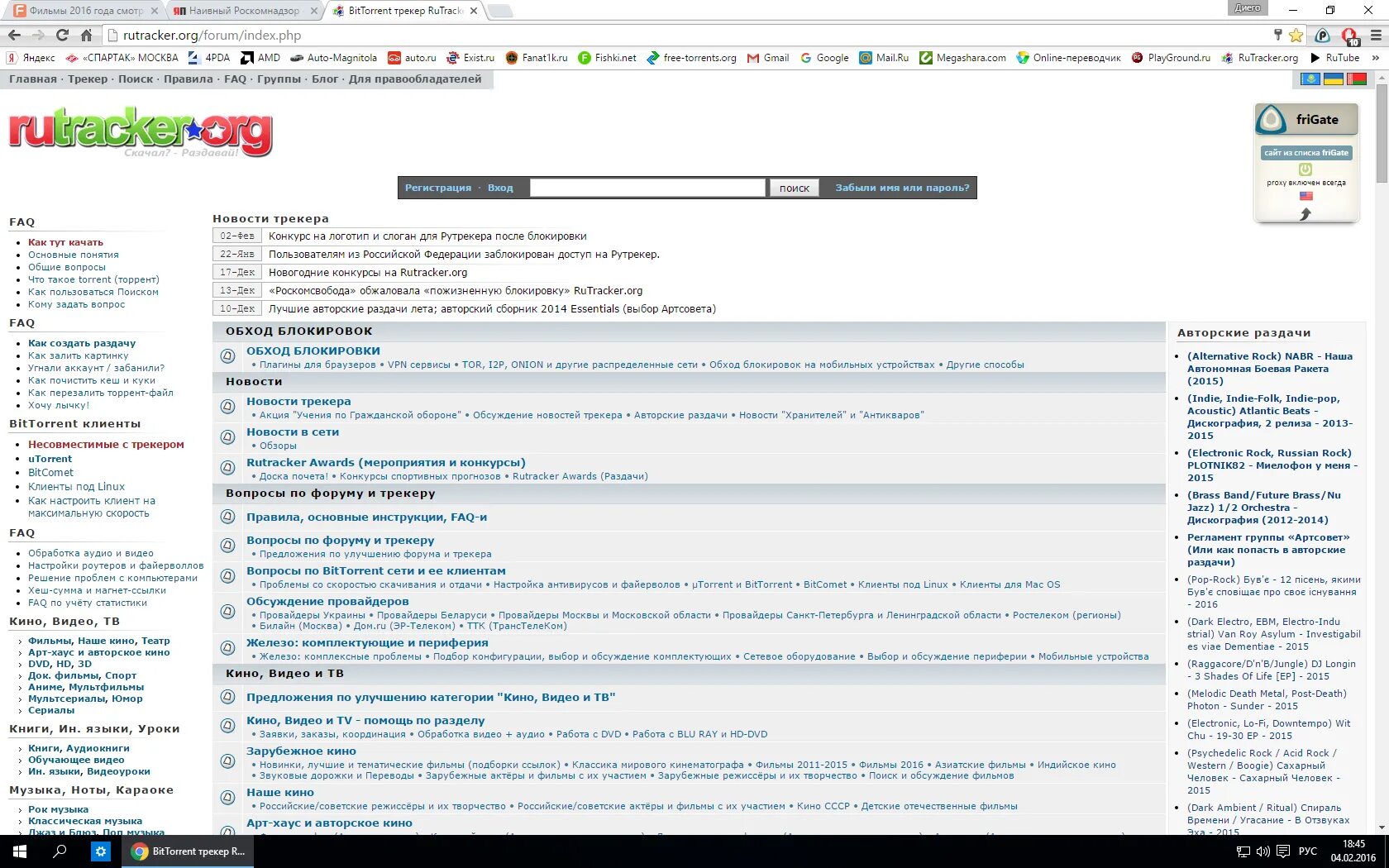Image resolution: width=1389 pixels, height=868 pixels.
Task: Click the Ukraine flag icon
Action: pos(1333,79)
